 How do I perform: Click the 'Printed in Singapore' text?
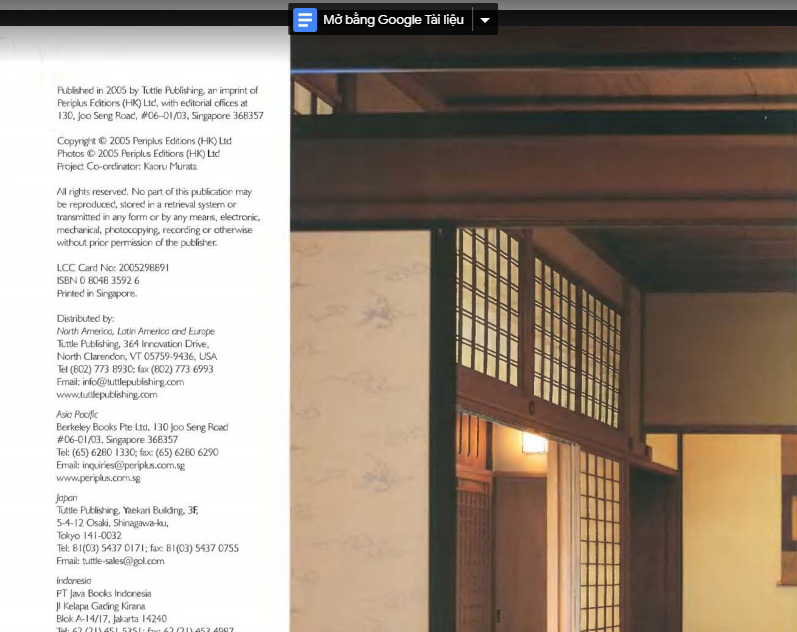(97, 293)
